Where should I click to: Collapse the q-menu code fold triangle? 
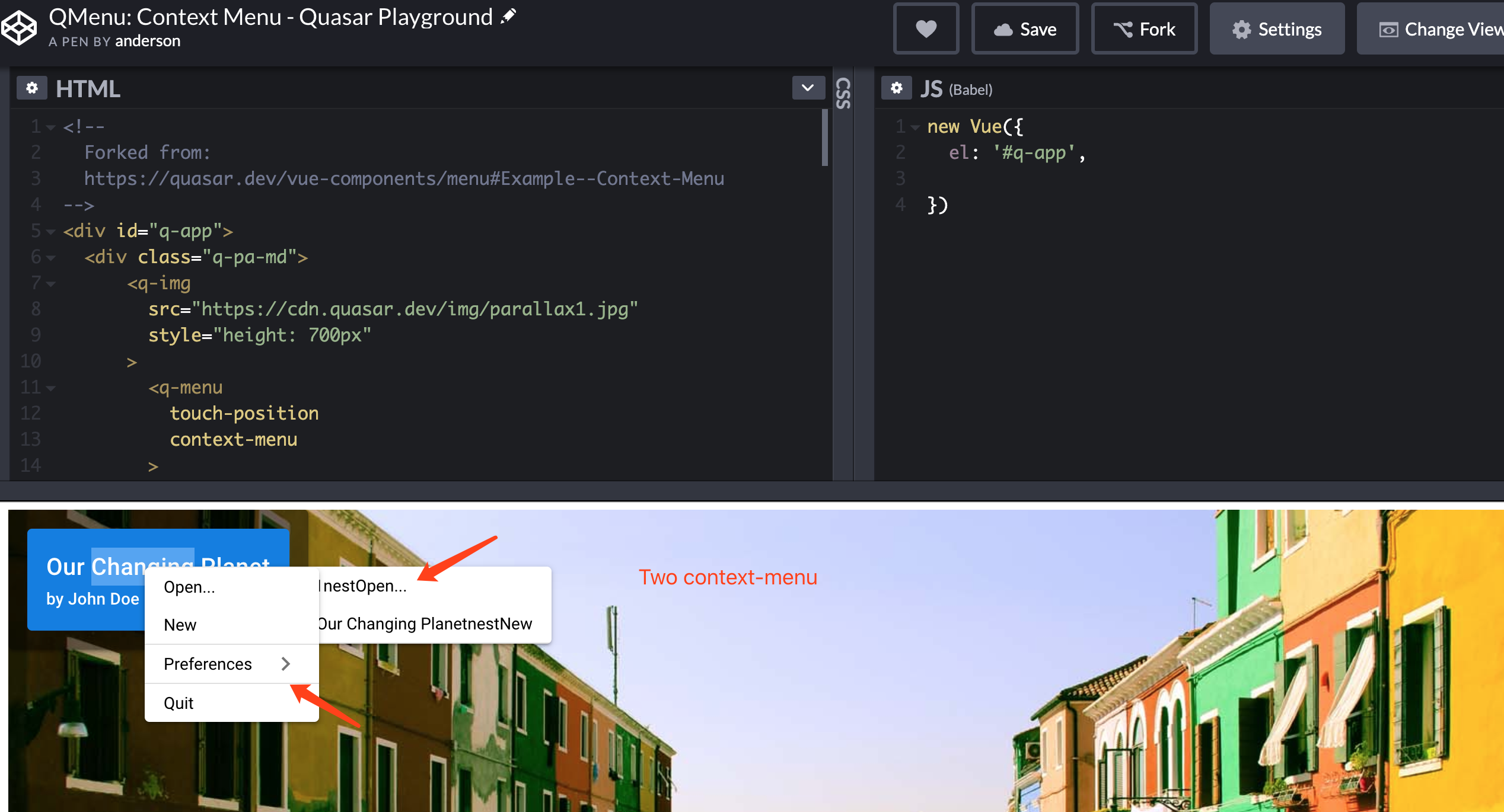(52, 388)
